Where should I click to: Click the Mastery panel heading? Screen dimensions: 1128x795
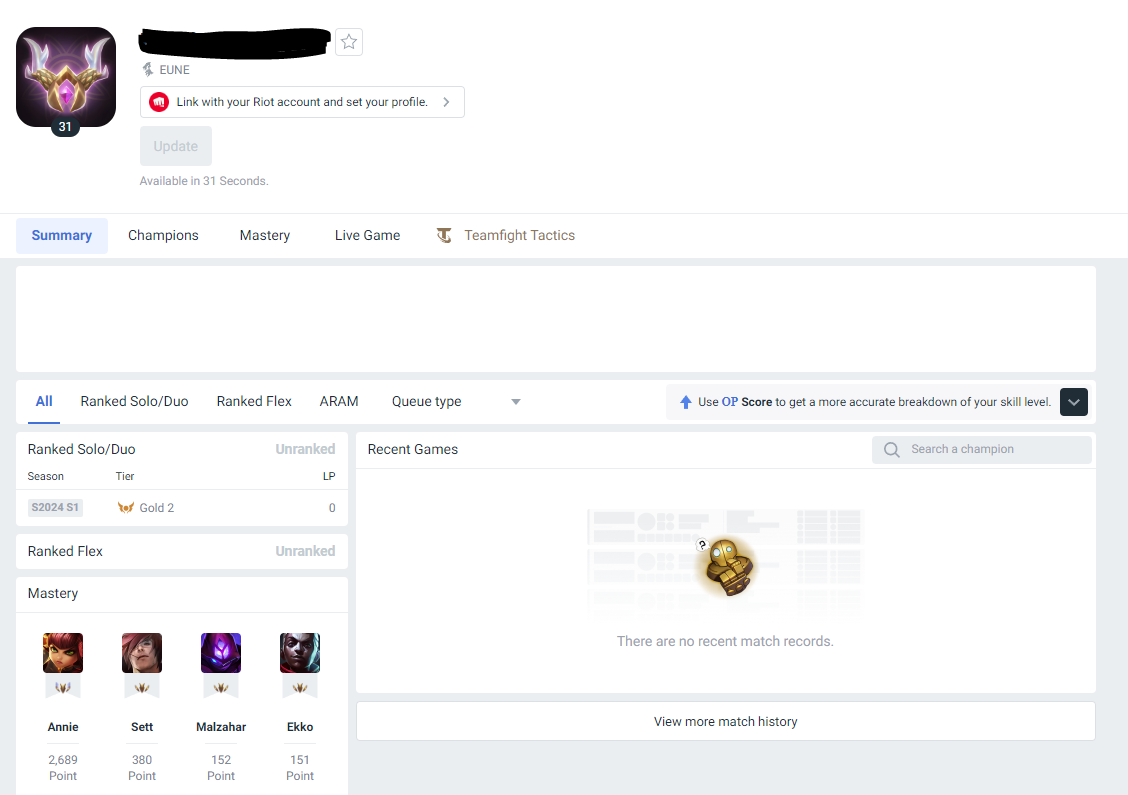[53, 594]
